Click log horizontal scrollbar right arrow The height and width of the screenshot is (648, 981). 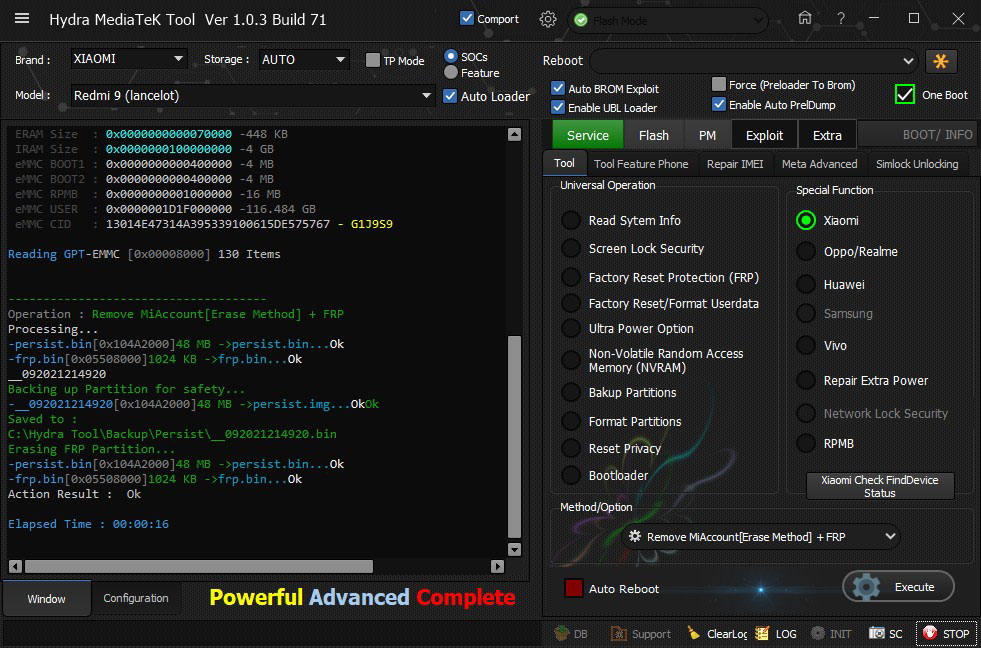point(497,567)
